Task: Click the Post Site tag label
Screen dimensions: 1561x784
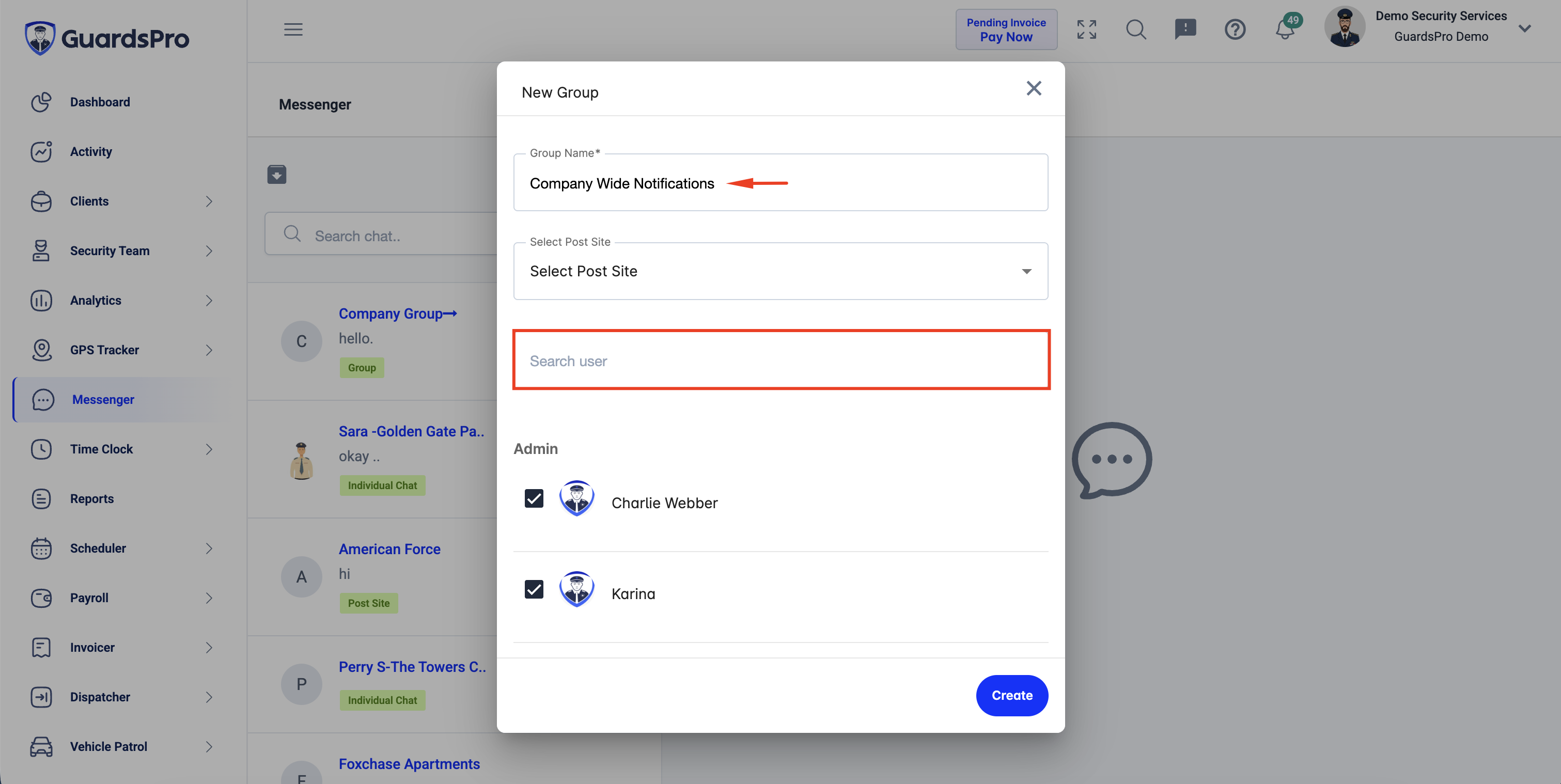Action: pos(368,603)
